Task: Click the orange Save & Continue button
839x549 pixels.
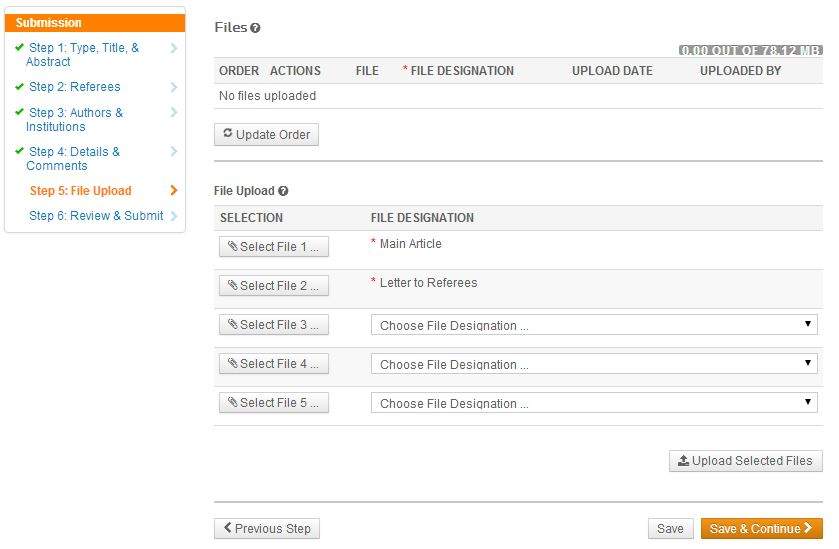Action: (x=761, y=529)
